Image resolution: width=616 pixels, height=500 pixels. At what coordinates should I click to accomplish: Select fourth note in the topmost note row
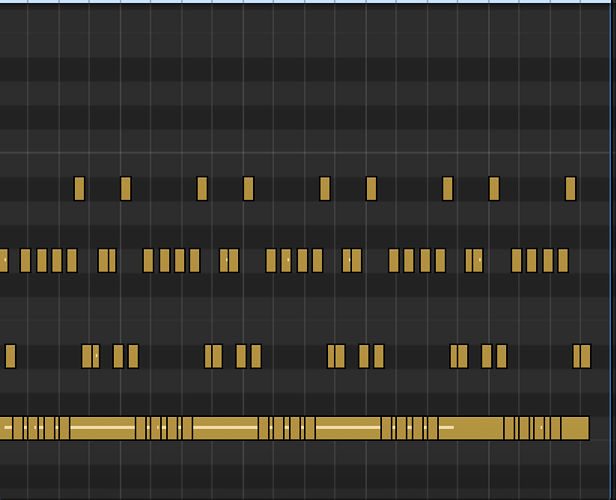coord(248,189)
